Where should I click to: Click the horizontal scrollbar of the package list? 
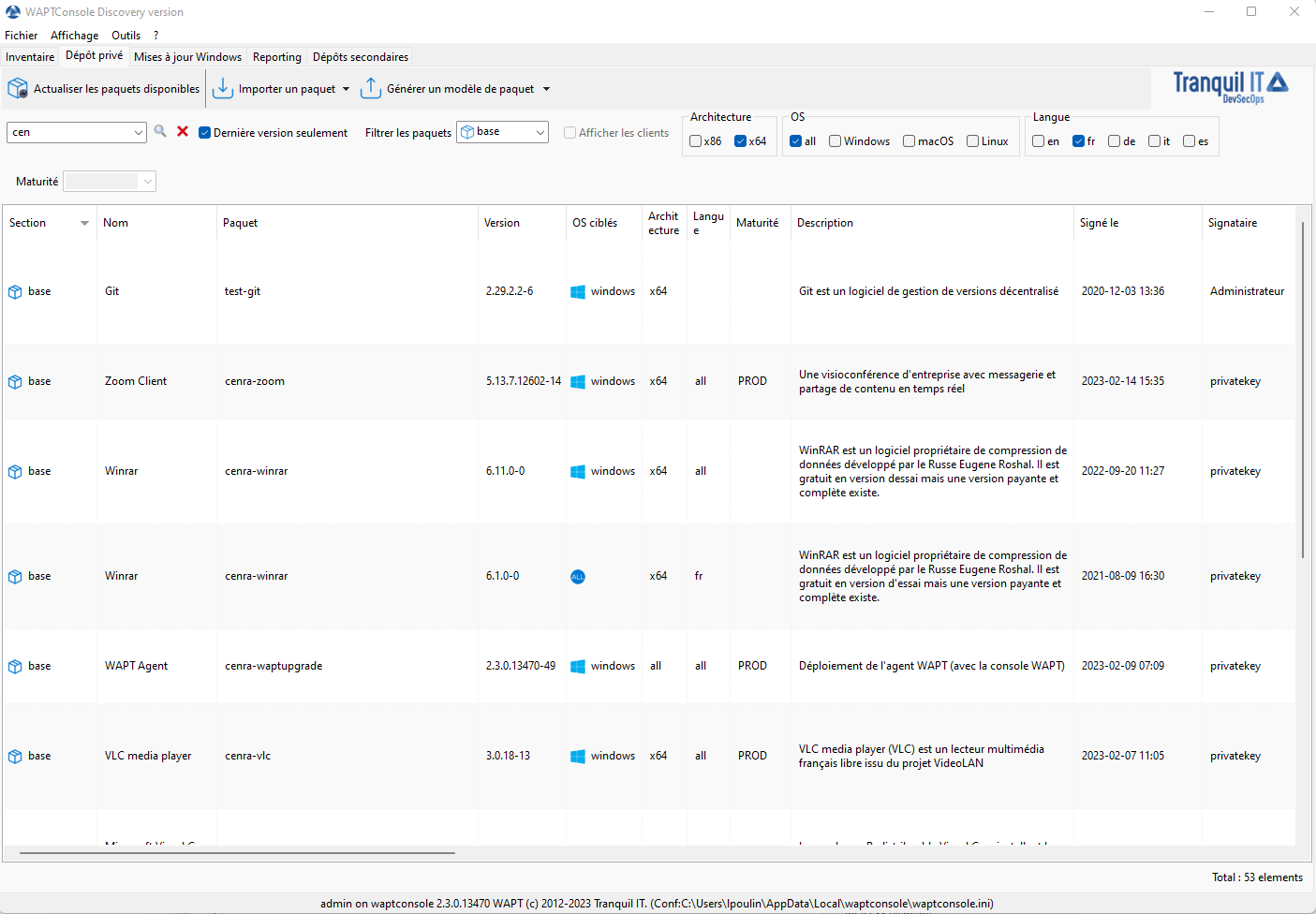click(237, 853)
